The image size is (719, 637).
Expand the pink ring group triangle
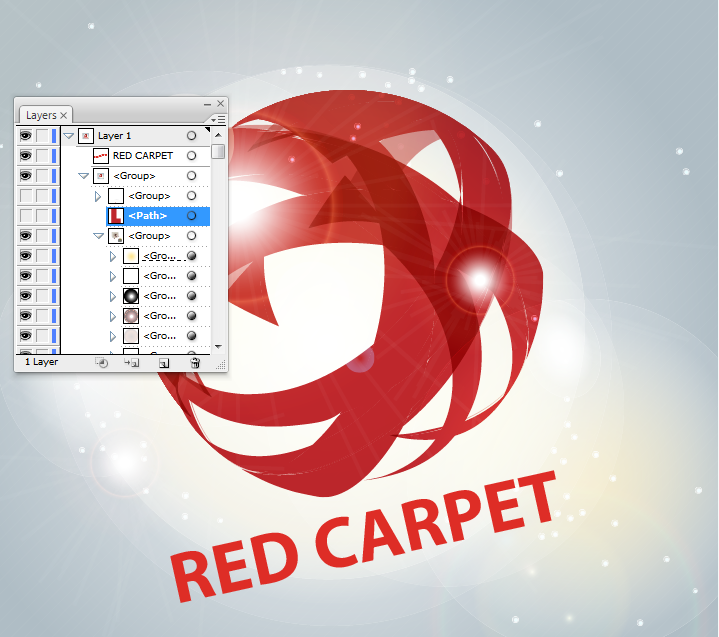[x=113, y=316]
